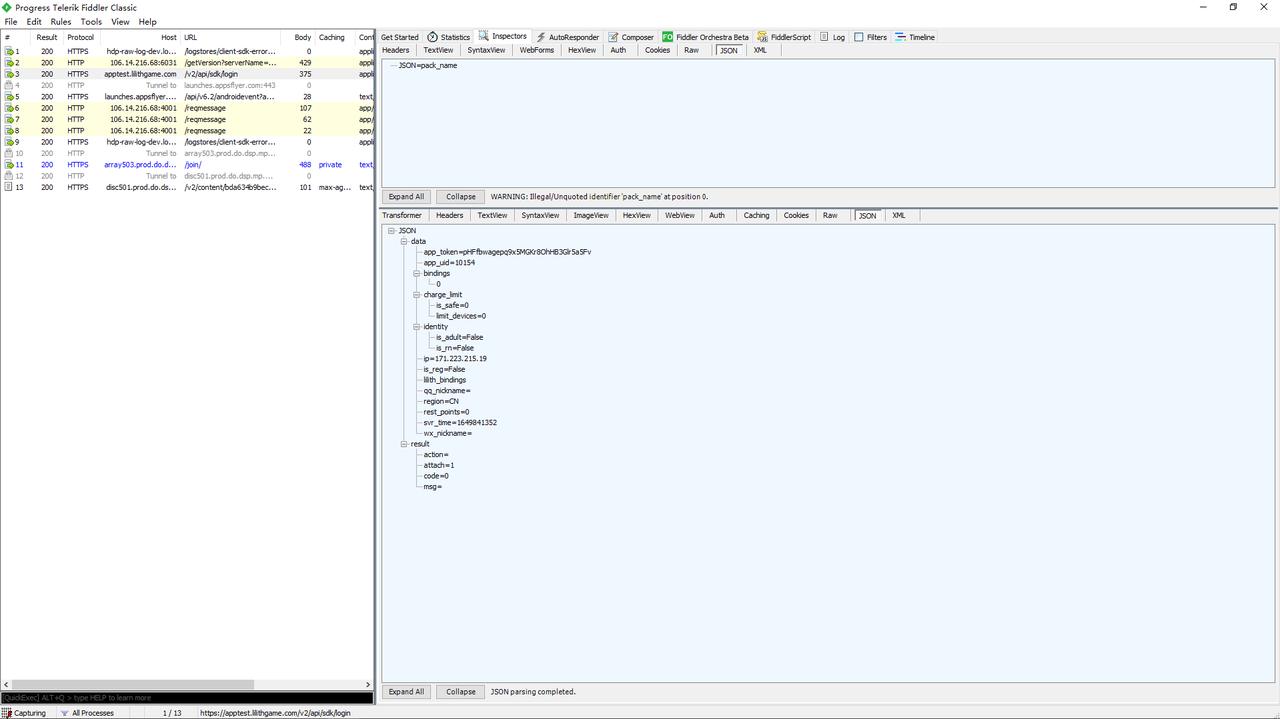
Task: Select the /getVersion?serverName session URL
Action: (x=230, y=63)
